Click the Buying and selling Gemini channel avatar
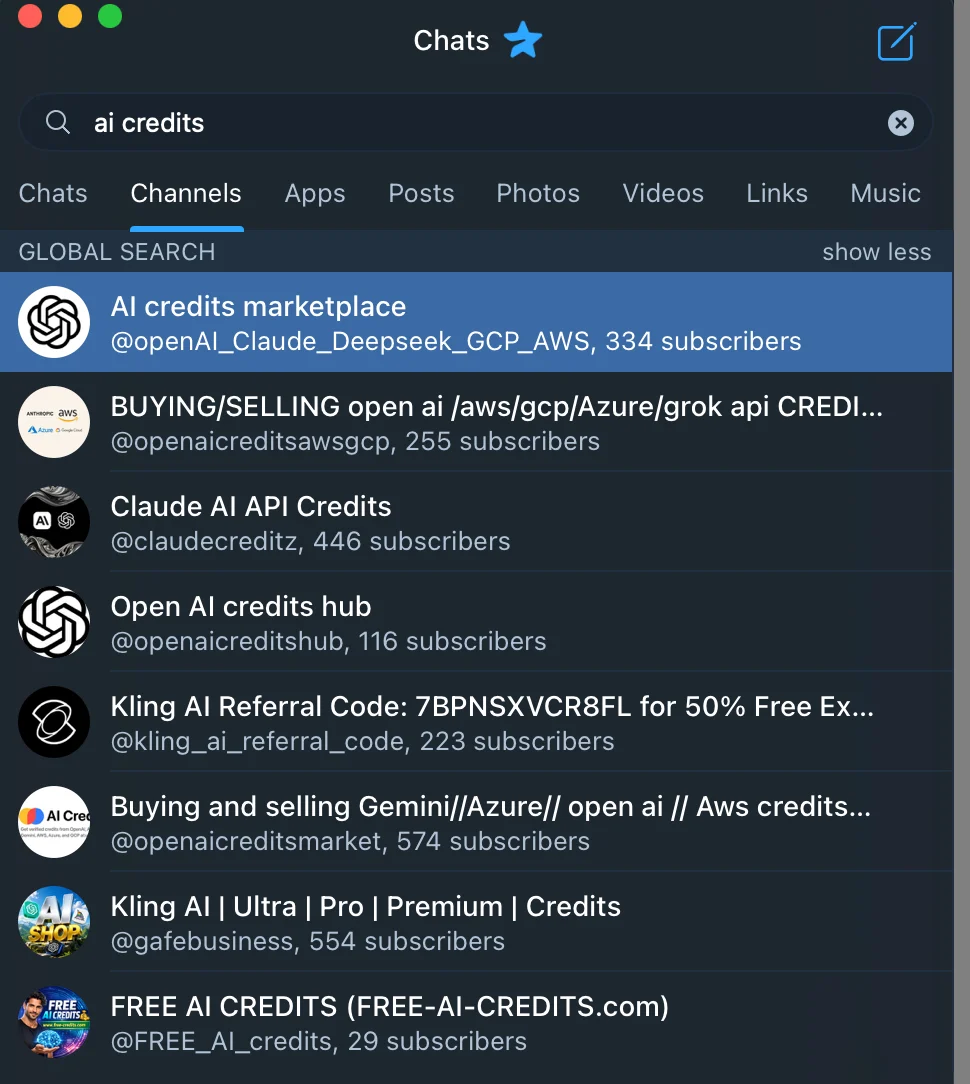The width and height of the screenshot is (970, 1084). pyautogui.click(x=54, y=822)
